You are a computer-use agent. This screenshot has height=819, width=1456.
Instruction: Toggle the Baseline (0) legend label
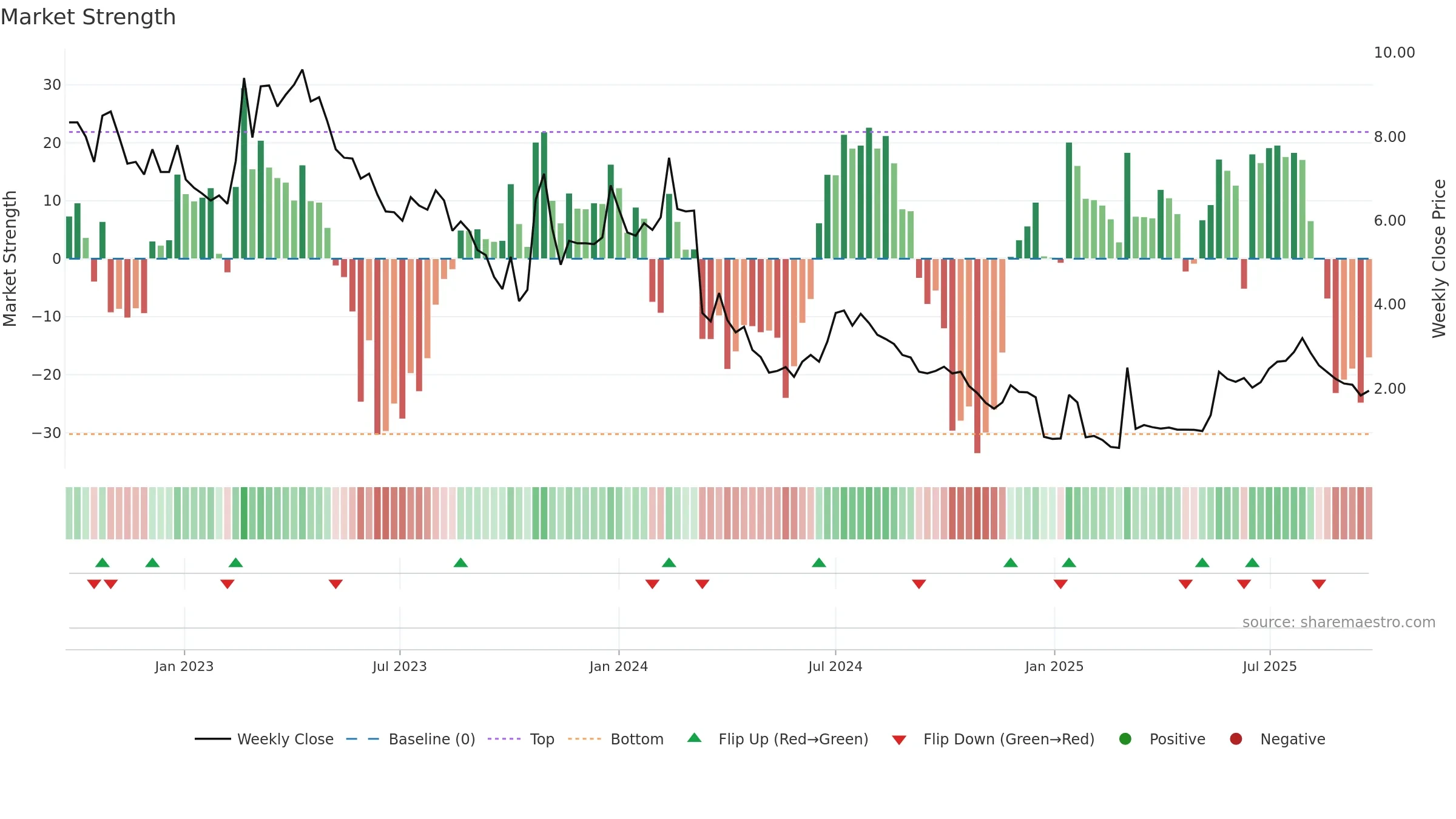[x=432, y=740]
